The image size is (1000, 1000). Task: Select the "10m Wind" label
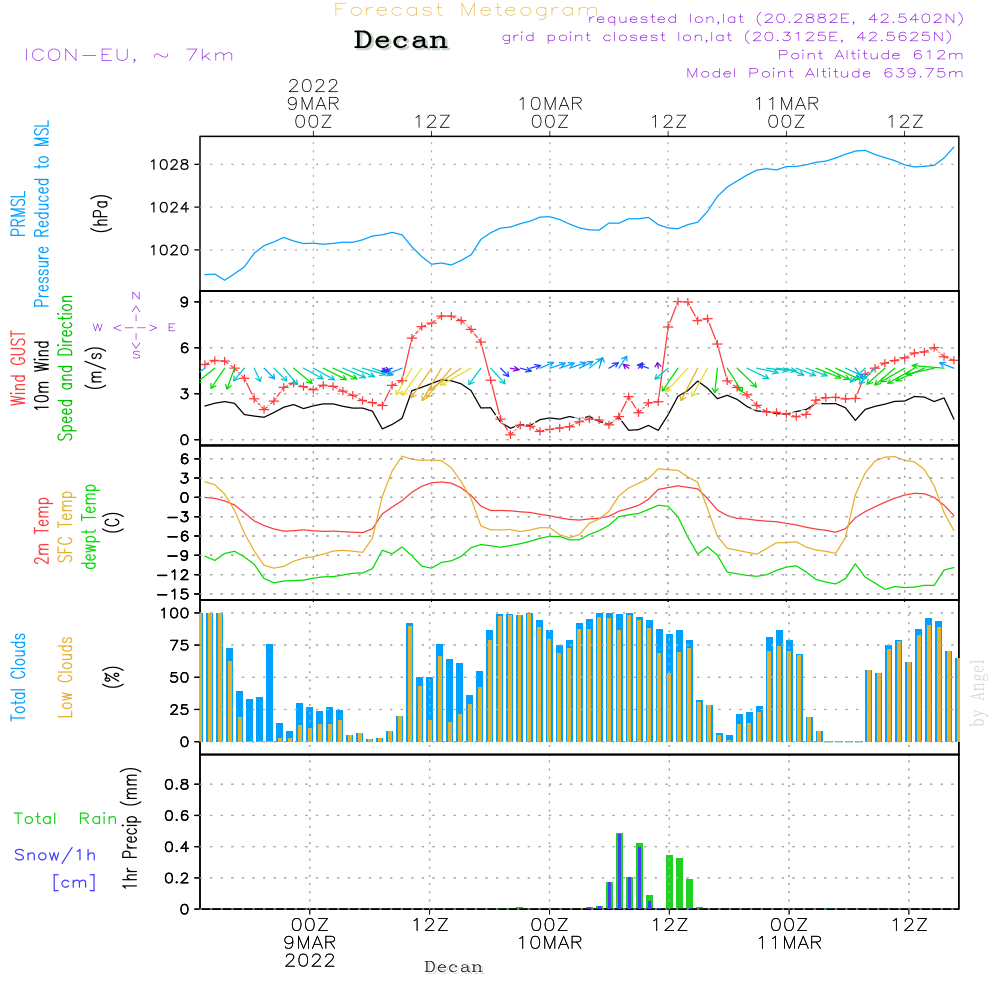tap(41, 375)
